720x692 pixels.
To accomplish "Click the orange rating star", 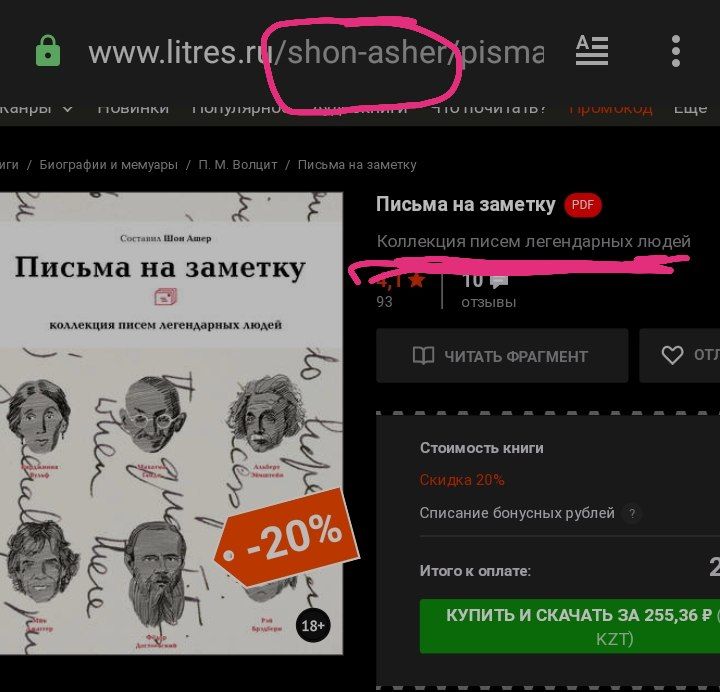I will pyautogui.click(x=416, y=280).
